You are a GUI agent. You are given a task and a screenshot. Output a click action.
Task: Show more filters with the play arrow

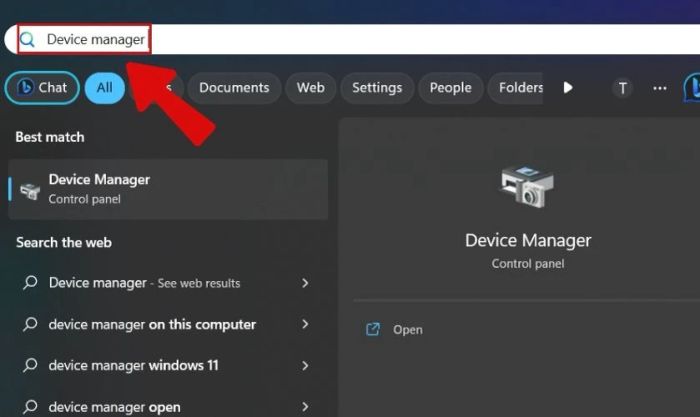568,88
